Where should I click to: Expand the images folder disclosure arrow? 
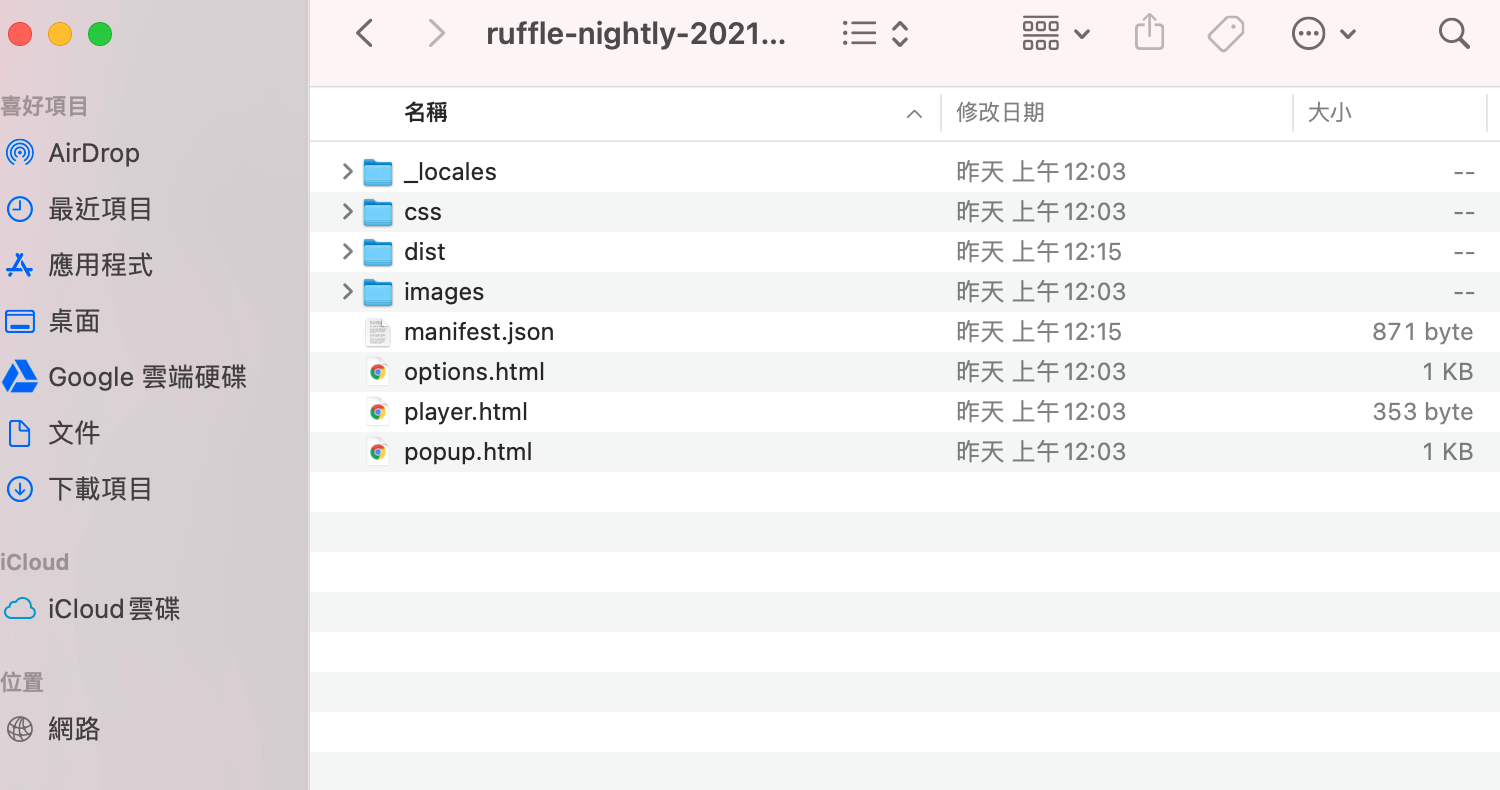[x=347, y=292]
